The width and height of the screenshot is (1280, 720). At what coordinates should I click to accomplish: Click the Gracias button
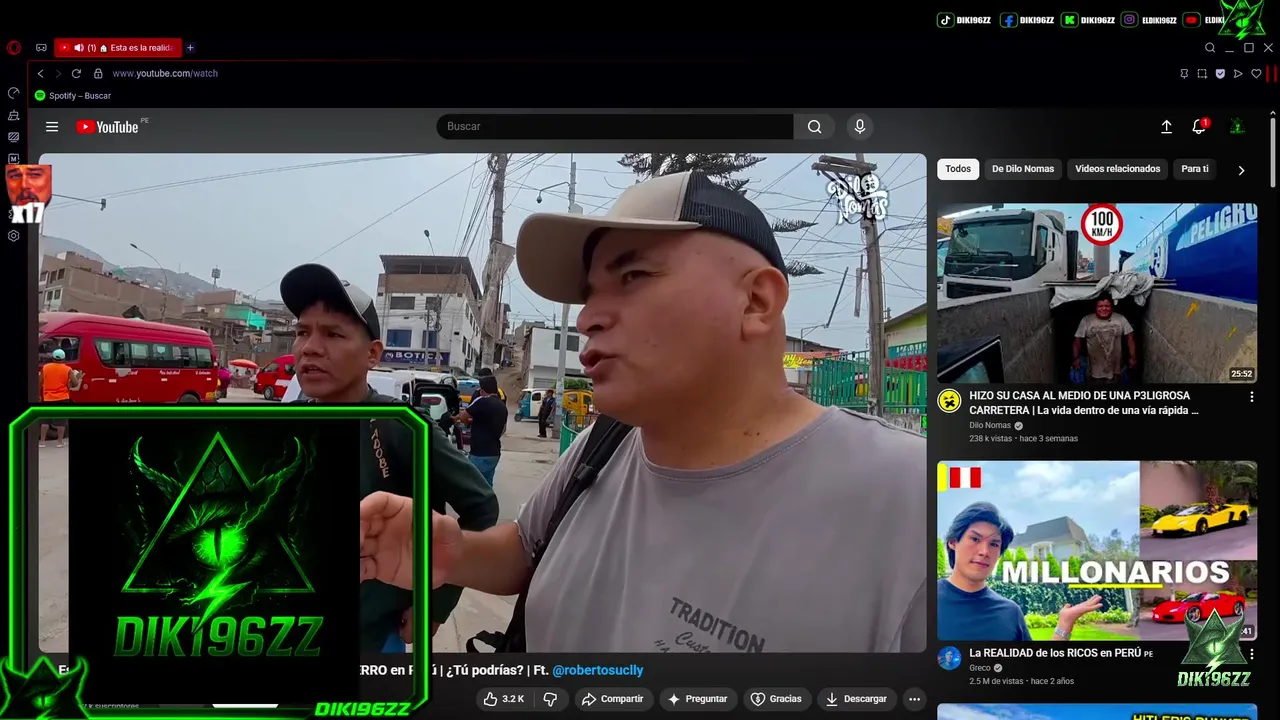pos(776,699)
